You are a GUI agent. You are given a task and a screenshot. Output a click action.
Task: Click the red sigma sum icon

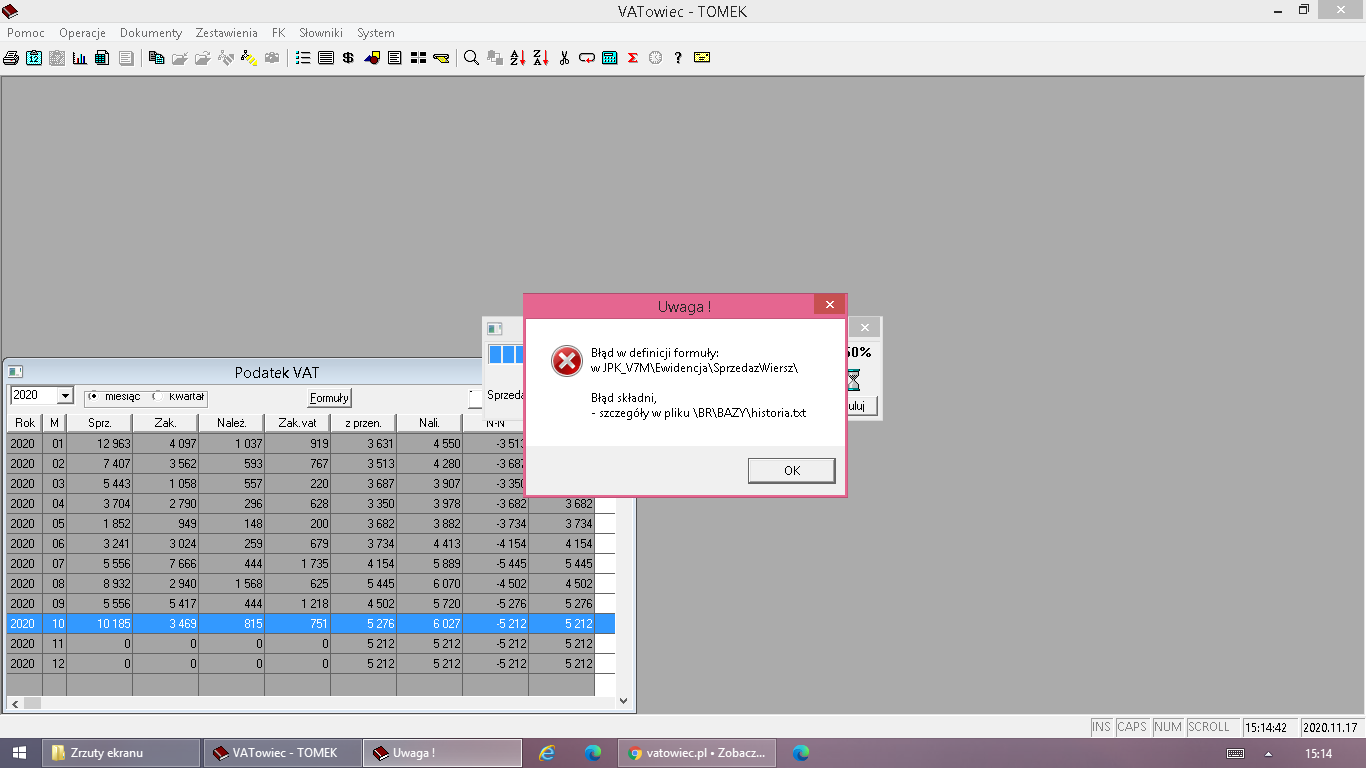pos(633,58)
